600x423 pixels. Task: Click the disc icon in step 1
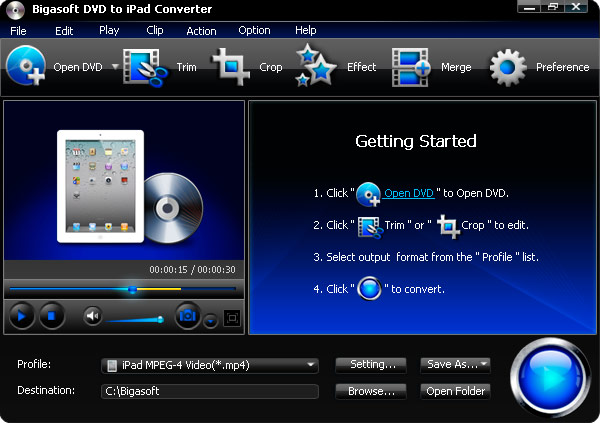click(x=368, y=194)
